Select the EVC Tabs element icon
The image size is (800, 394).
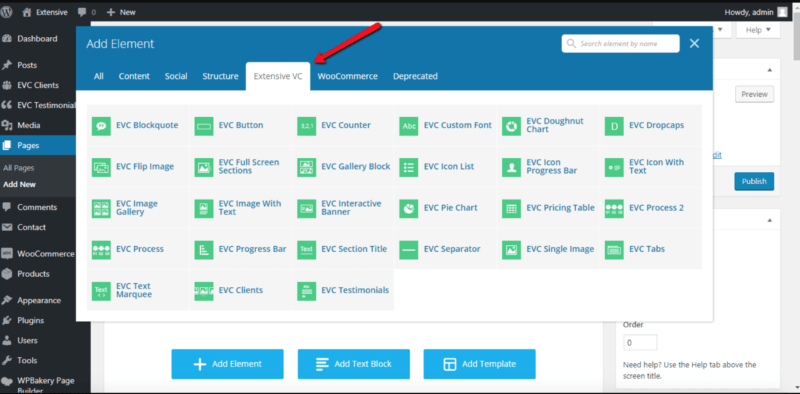point(614,250)
